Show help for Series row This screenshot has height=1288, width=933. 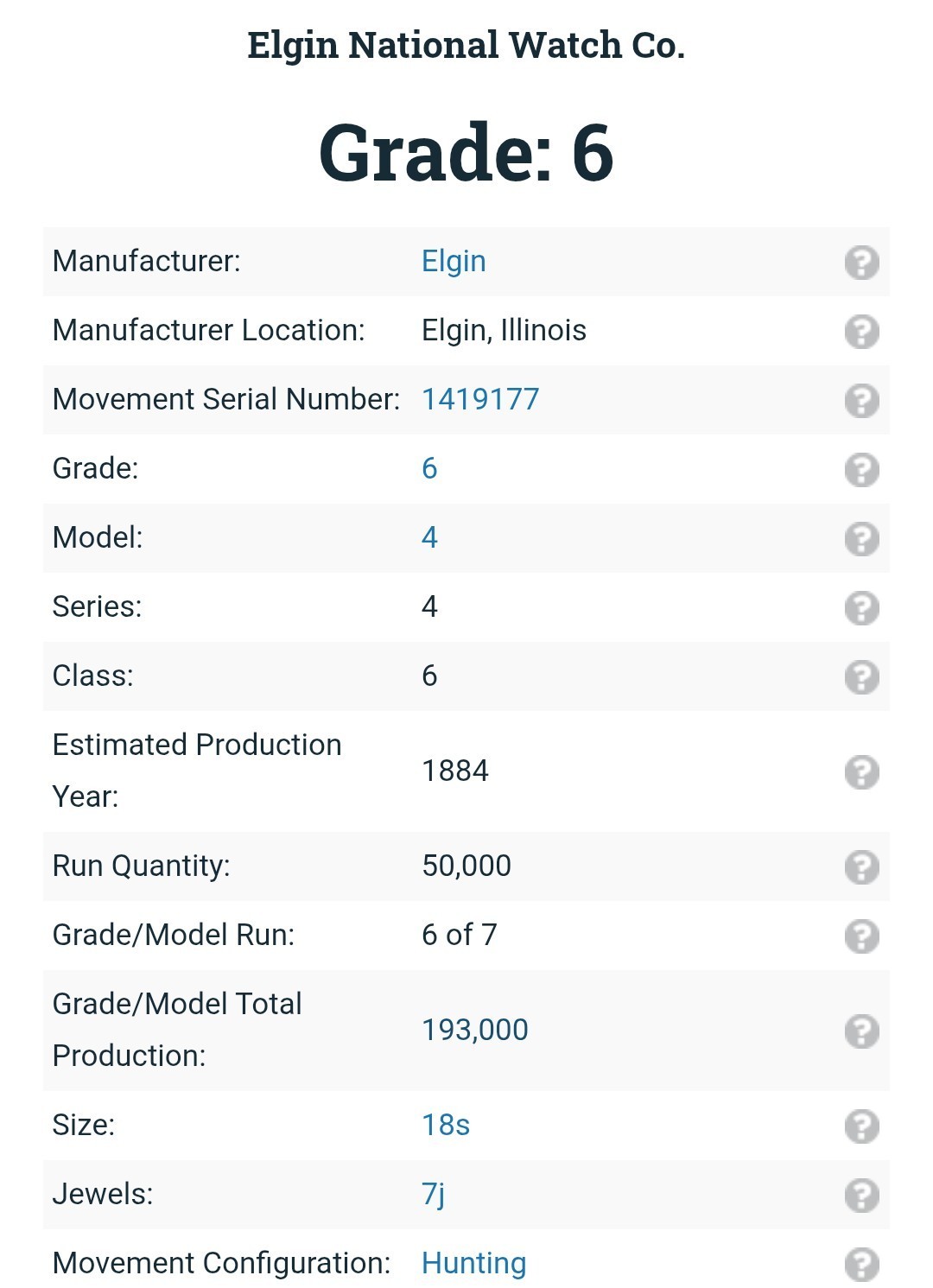point(861,607)
